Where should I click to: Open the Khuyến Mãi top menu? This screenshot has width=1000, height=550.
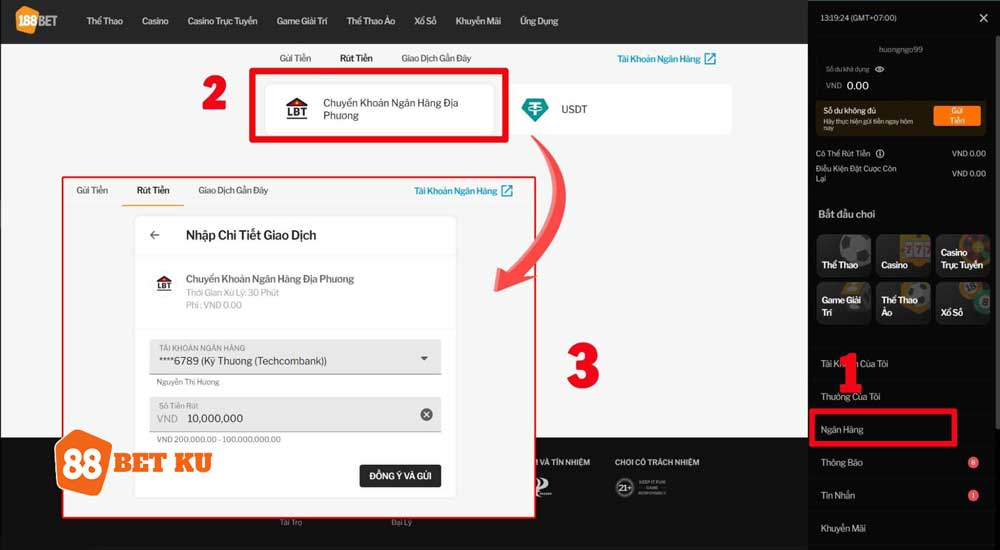[x=478, y=21]
